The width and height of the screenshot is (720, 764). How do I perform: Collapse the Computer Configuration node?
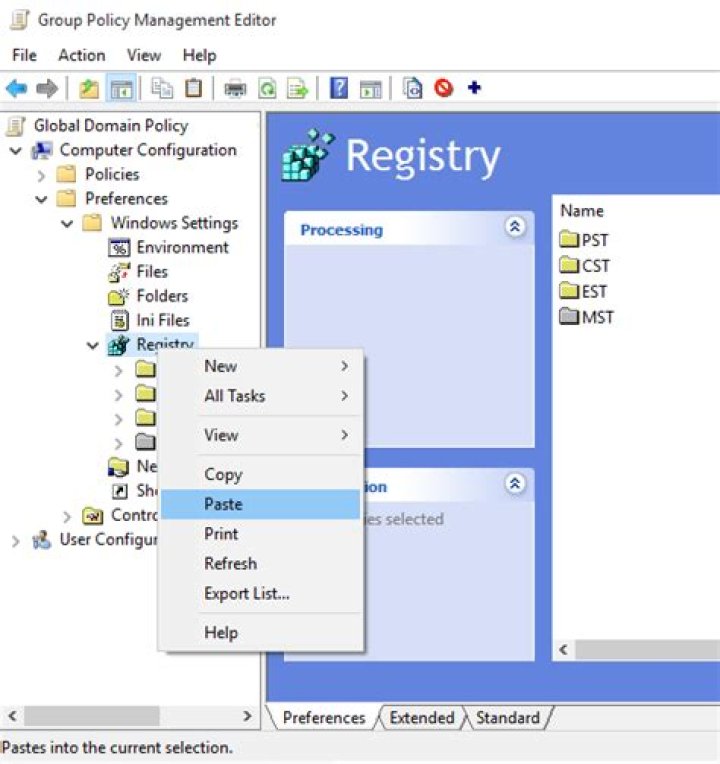pos(16,151)
